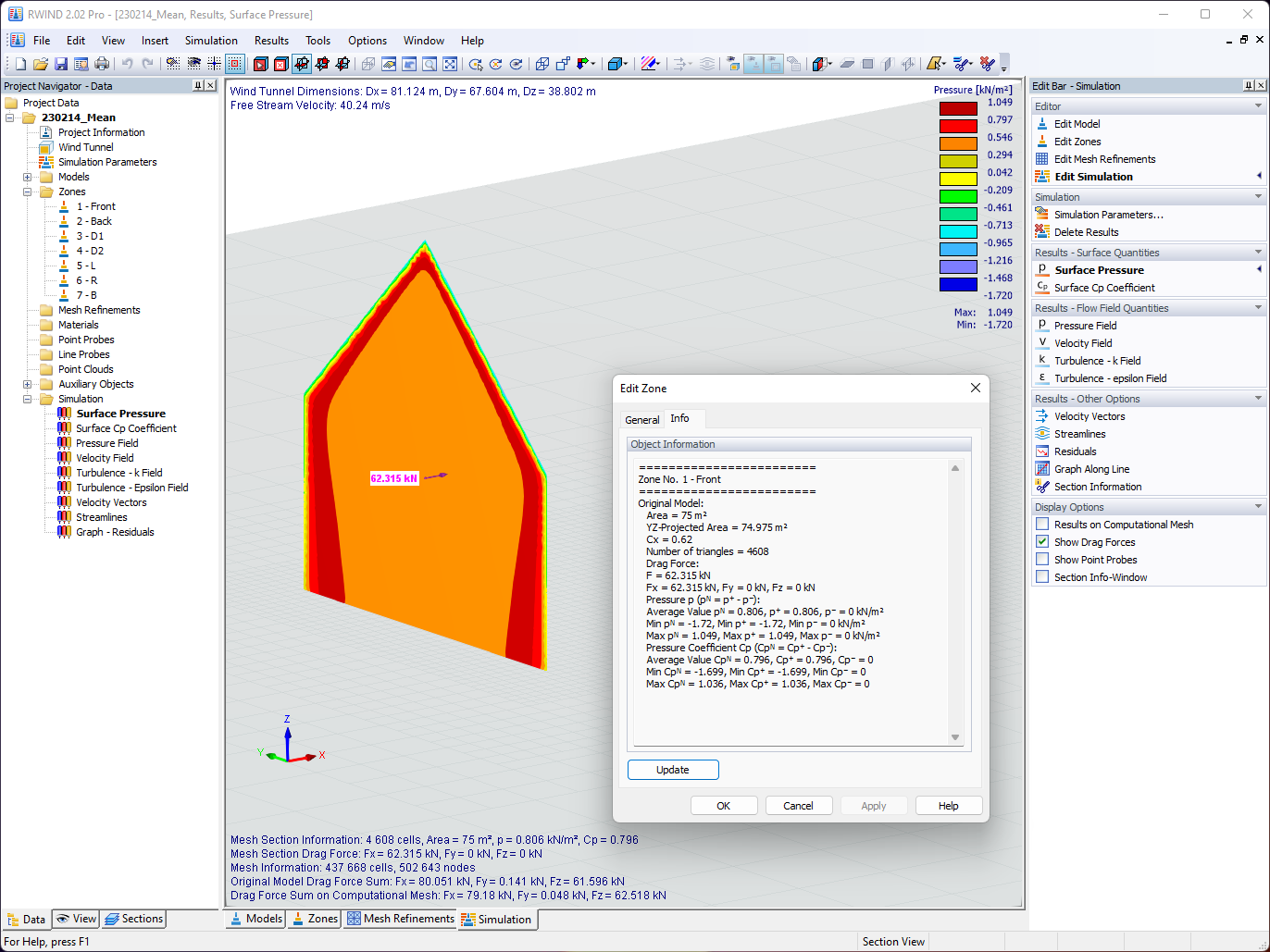
Task: Click the Update button in Edit Zone
Action: (x=673, y=770)
